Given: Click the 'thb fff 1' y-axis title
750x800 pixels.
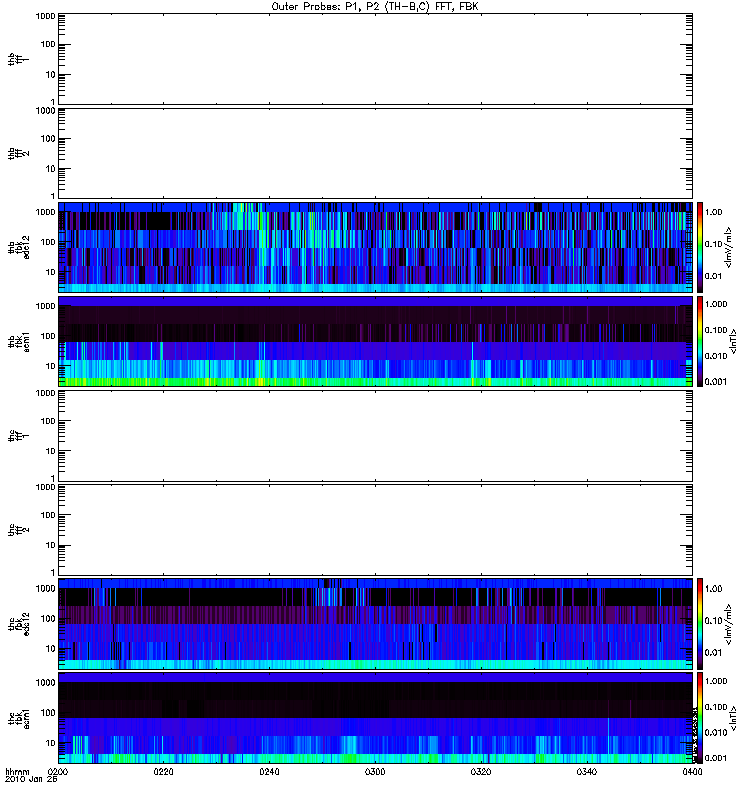Looking at the screenshot, I should point(18,59).
